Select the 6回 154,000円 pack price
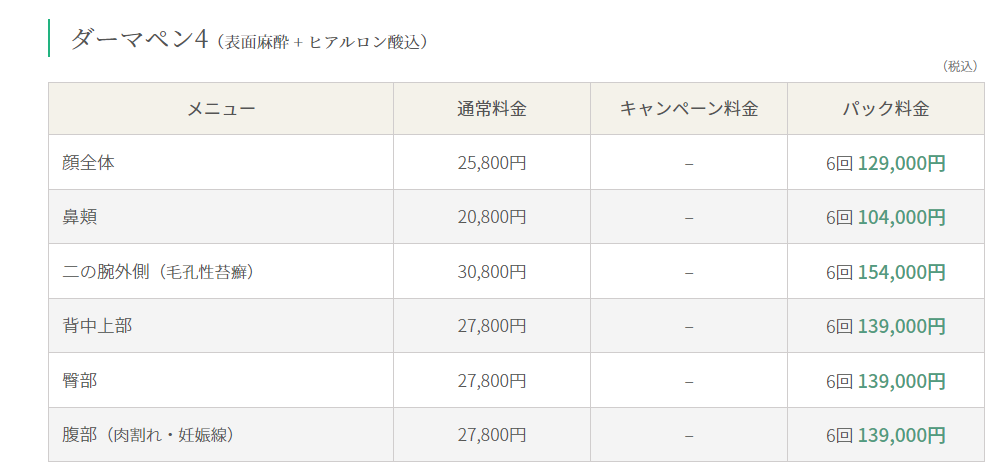Image resolution: width=998 pixels, height=472 pixels. [x=886, y=272]
